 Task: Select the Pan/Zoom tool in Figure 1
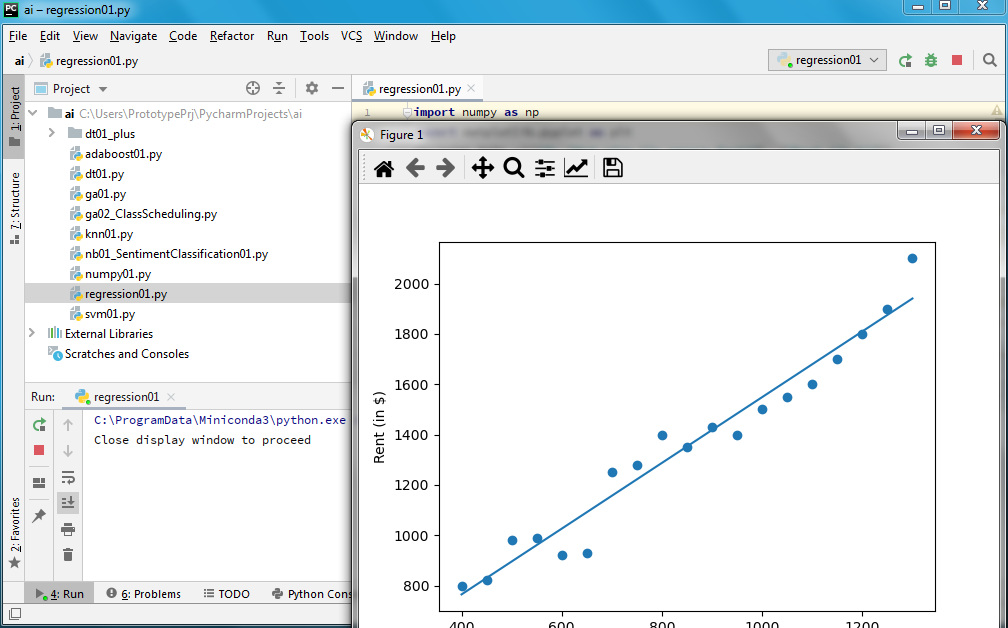482,168
